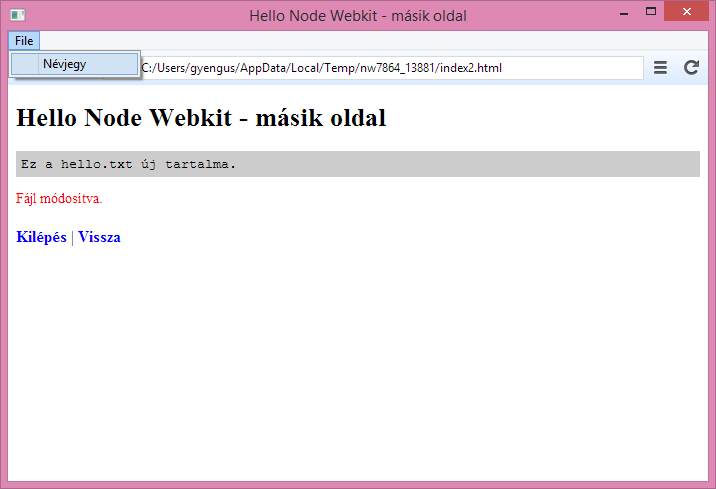Focus the address field showing index2.html path
Screen dimensions: 716x489
coord(390,68)
